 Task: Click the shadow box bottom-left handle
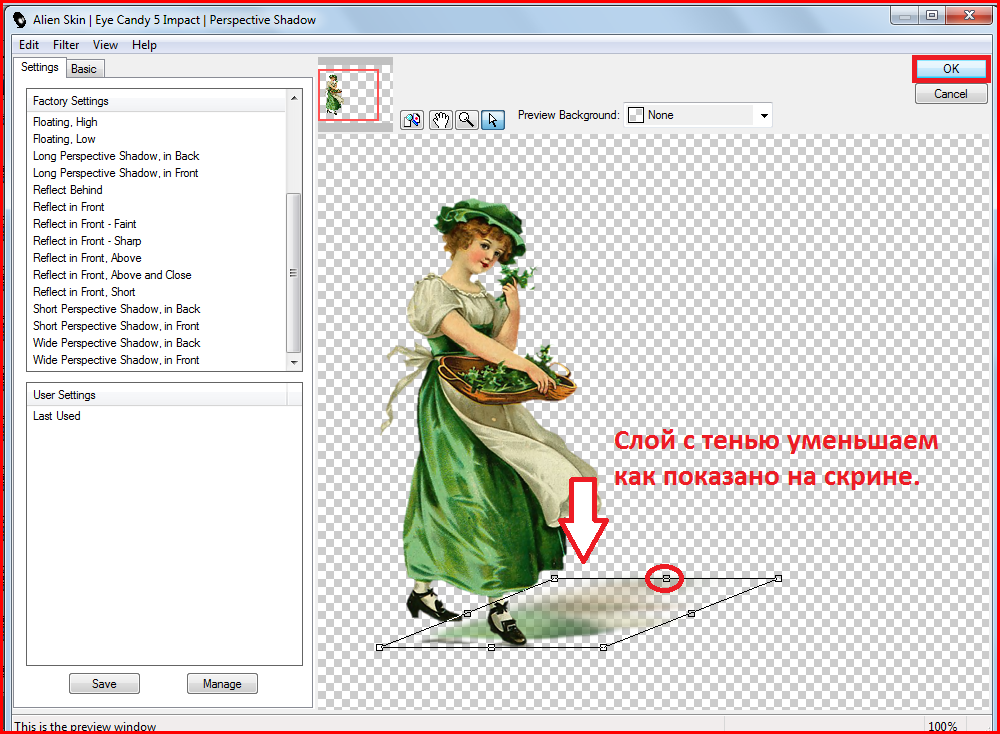click(x=379, y=647)
